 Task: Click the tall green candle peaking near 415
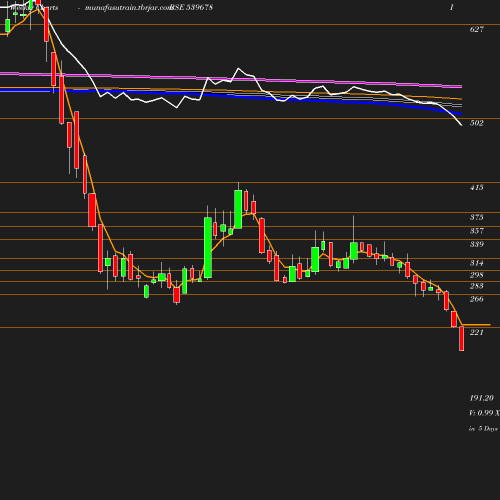click(238, 209)
